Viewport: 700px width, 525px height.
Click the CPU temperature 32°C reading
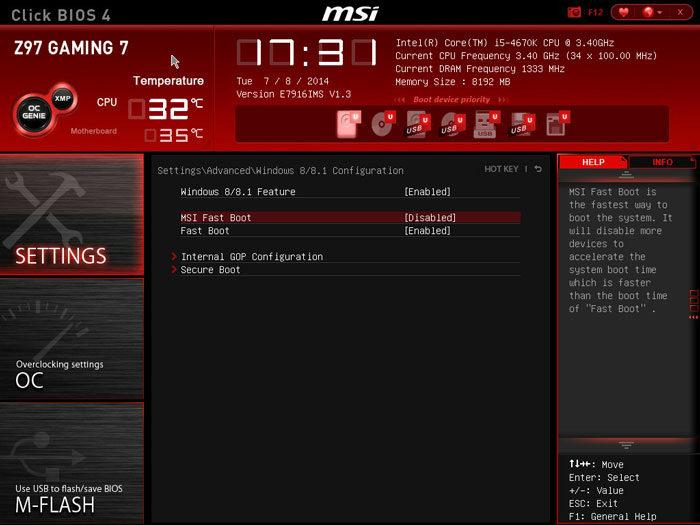(x=166, y=108)
